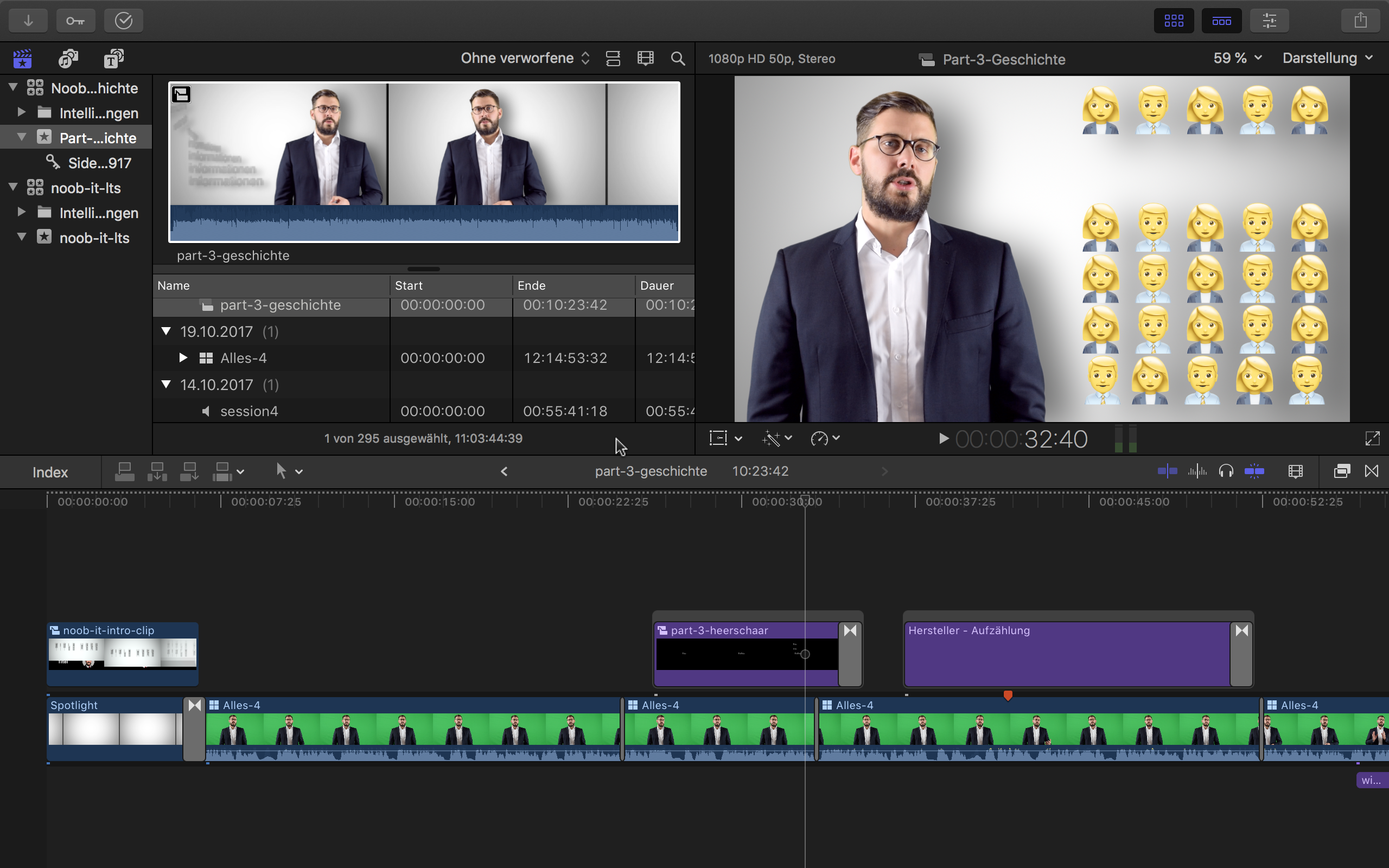The image size is (1389, 868).
Task: Select the noob-it-lts event
Action: click(84, 237)
